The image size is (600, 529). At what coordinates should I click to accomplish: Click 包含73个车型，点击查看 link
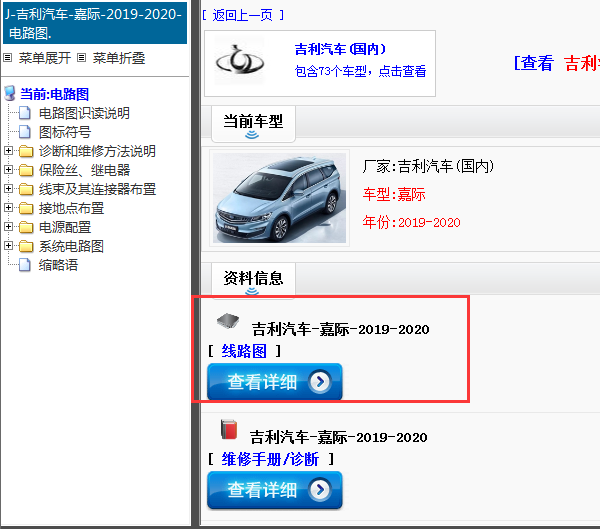(360, 71)
